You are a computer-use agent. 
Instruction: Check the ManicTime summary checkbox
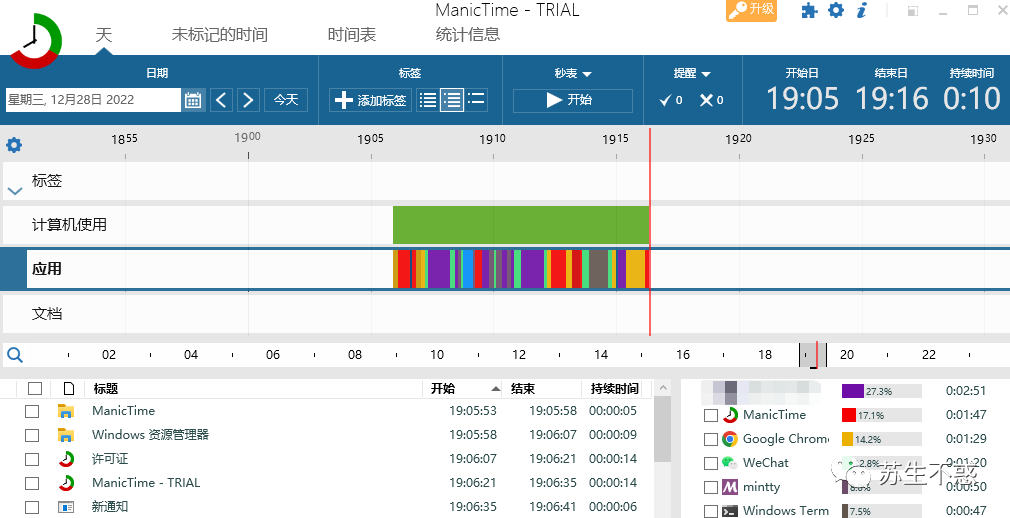pos(710,416)
